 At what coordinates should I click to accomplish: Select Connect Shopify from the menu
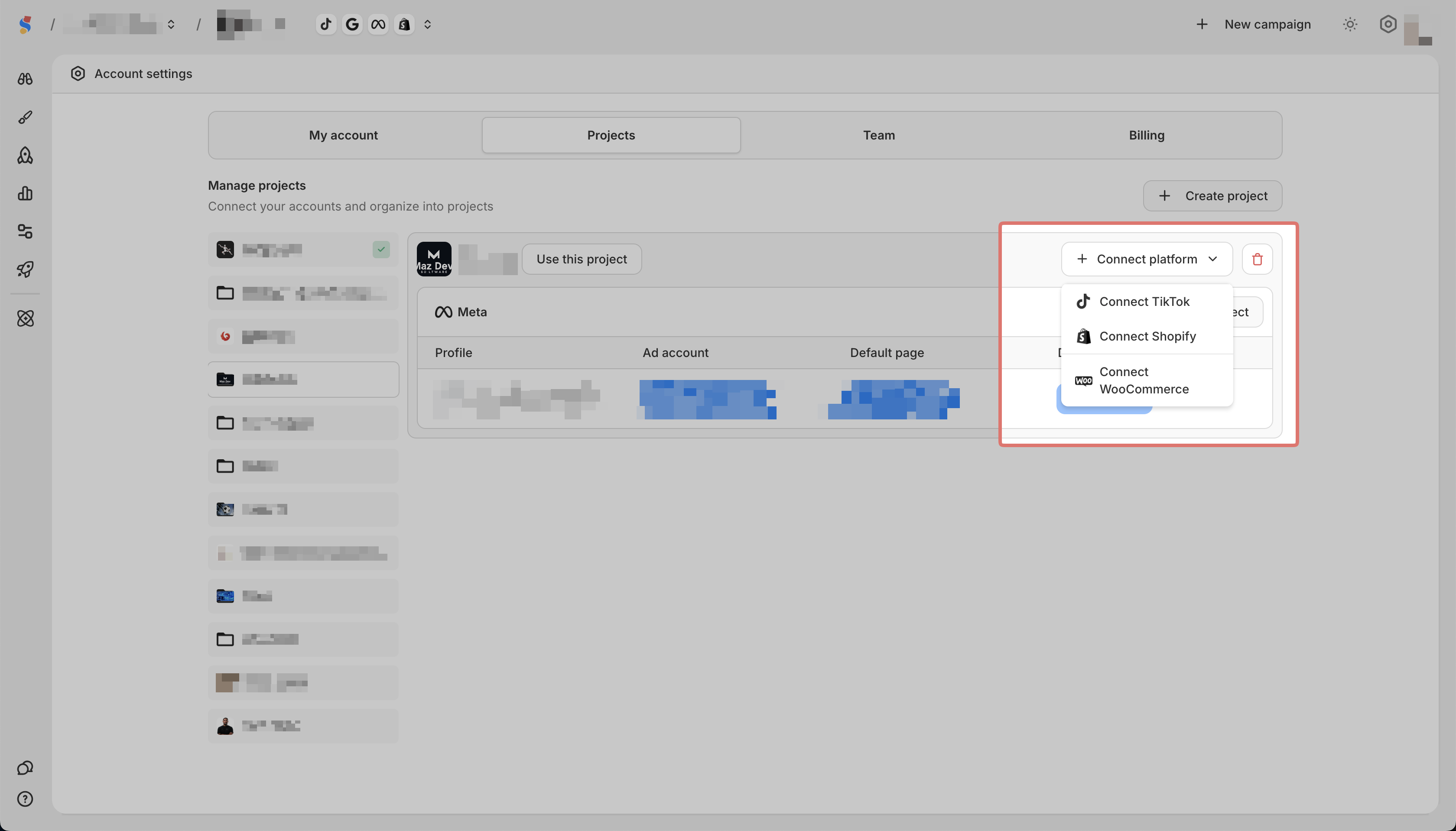coord(1147,336)
